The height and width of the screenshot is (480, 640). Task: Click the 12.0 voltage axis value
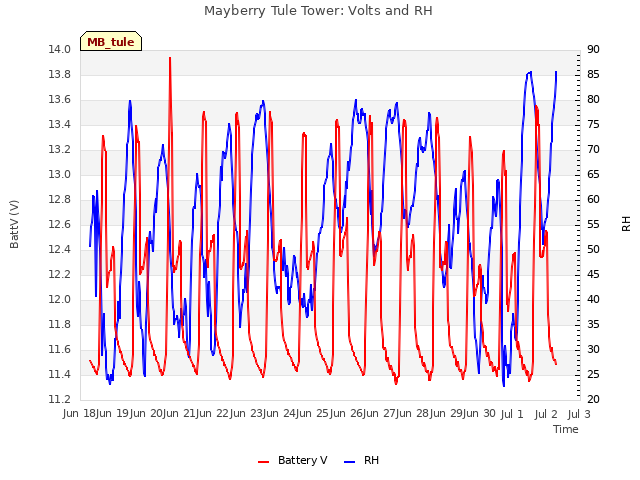60,299
